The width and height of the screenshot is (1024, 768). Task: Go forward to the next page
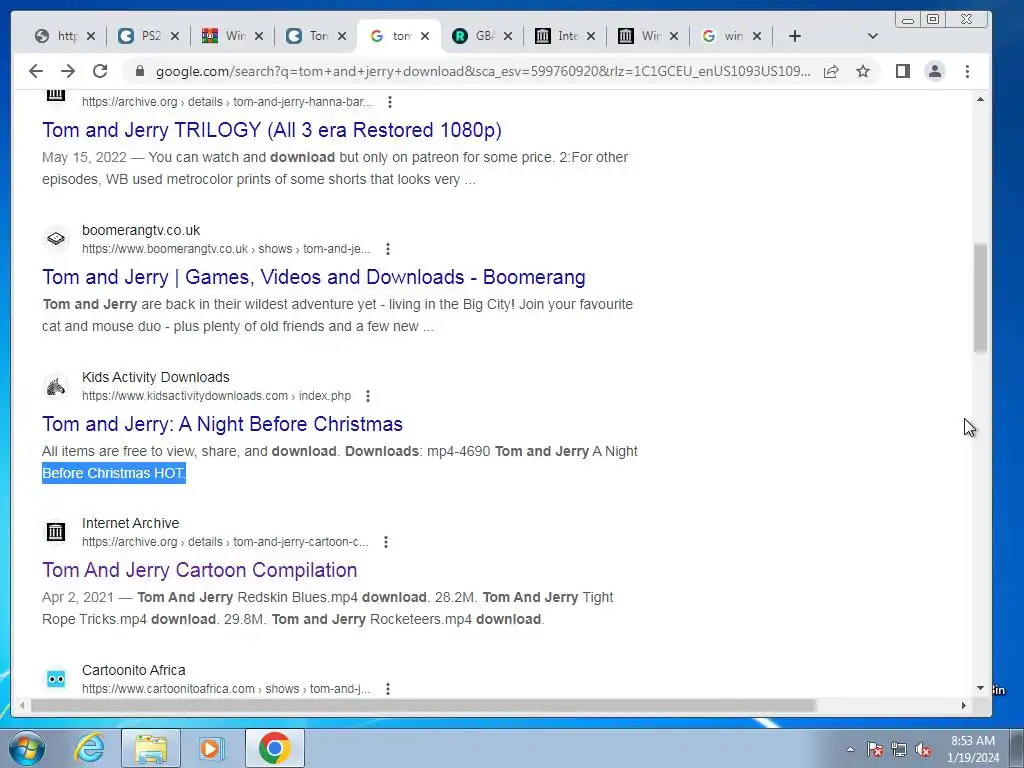pyautogui.click(x=68, y=71)
